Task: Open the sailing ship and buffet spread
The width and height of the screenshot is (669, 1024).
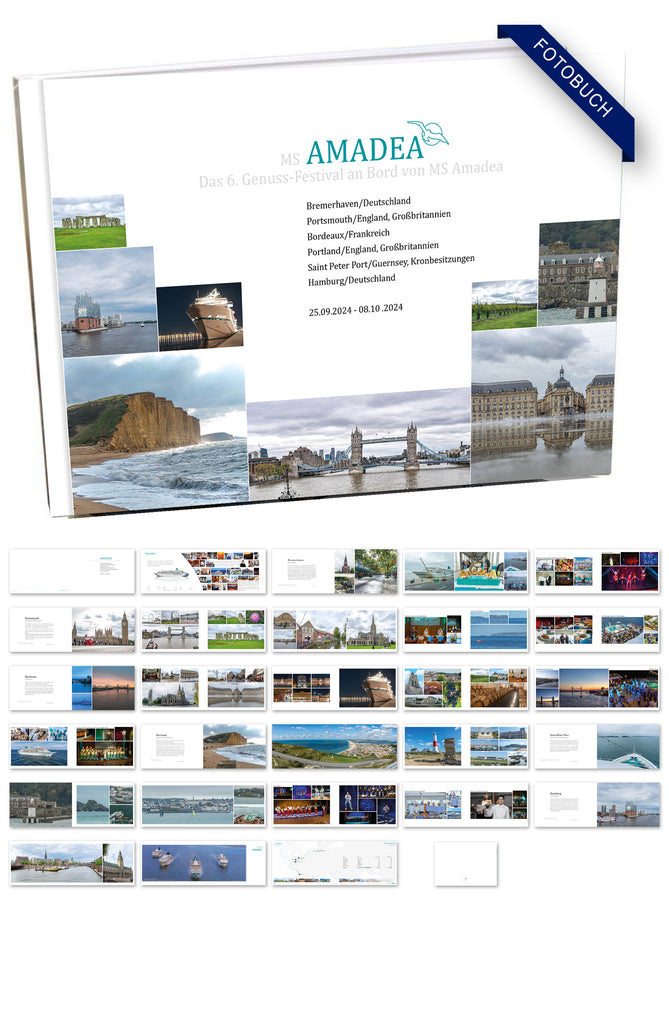Action: point(466,571)
